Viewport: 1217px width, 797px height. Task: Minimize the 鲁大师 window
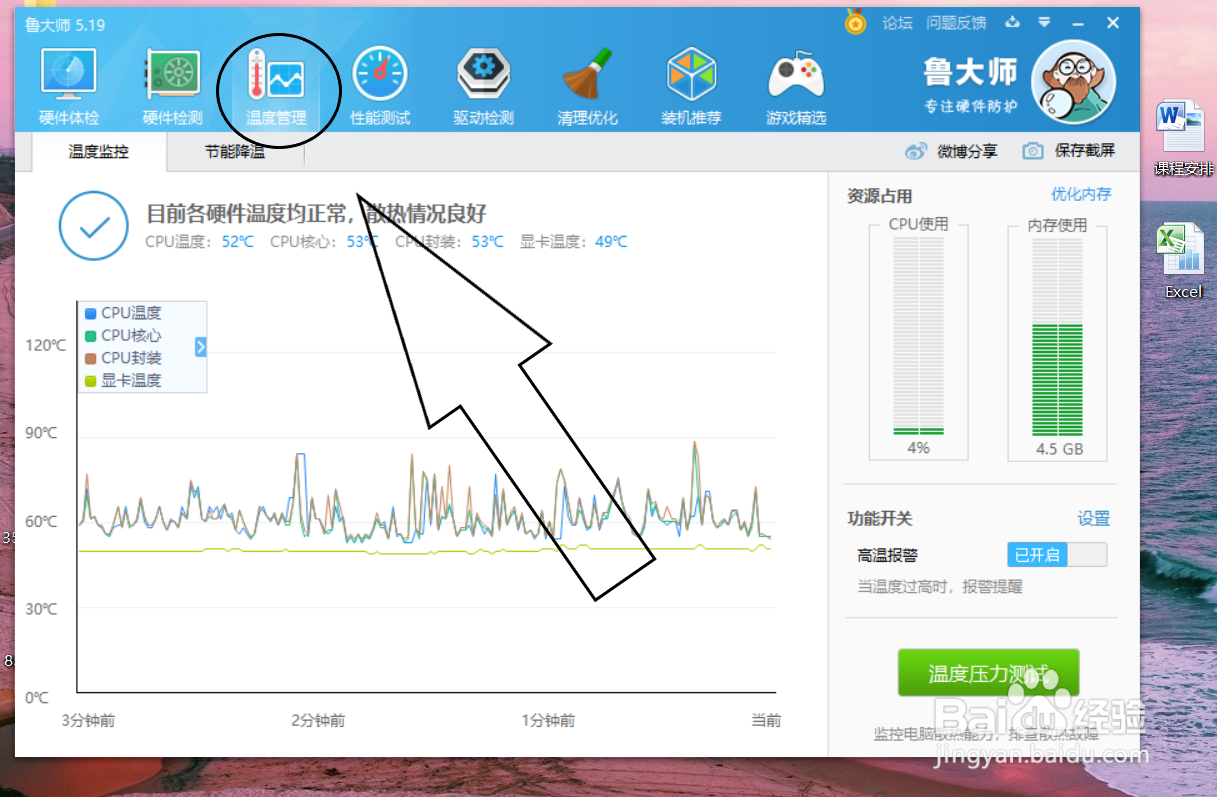coord(1078,22)
